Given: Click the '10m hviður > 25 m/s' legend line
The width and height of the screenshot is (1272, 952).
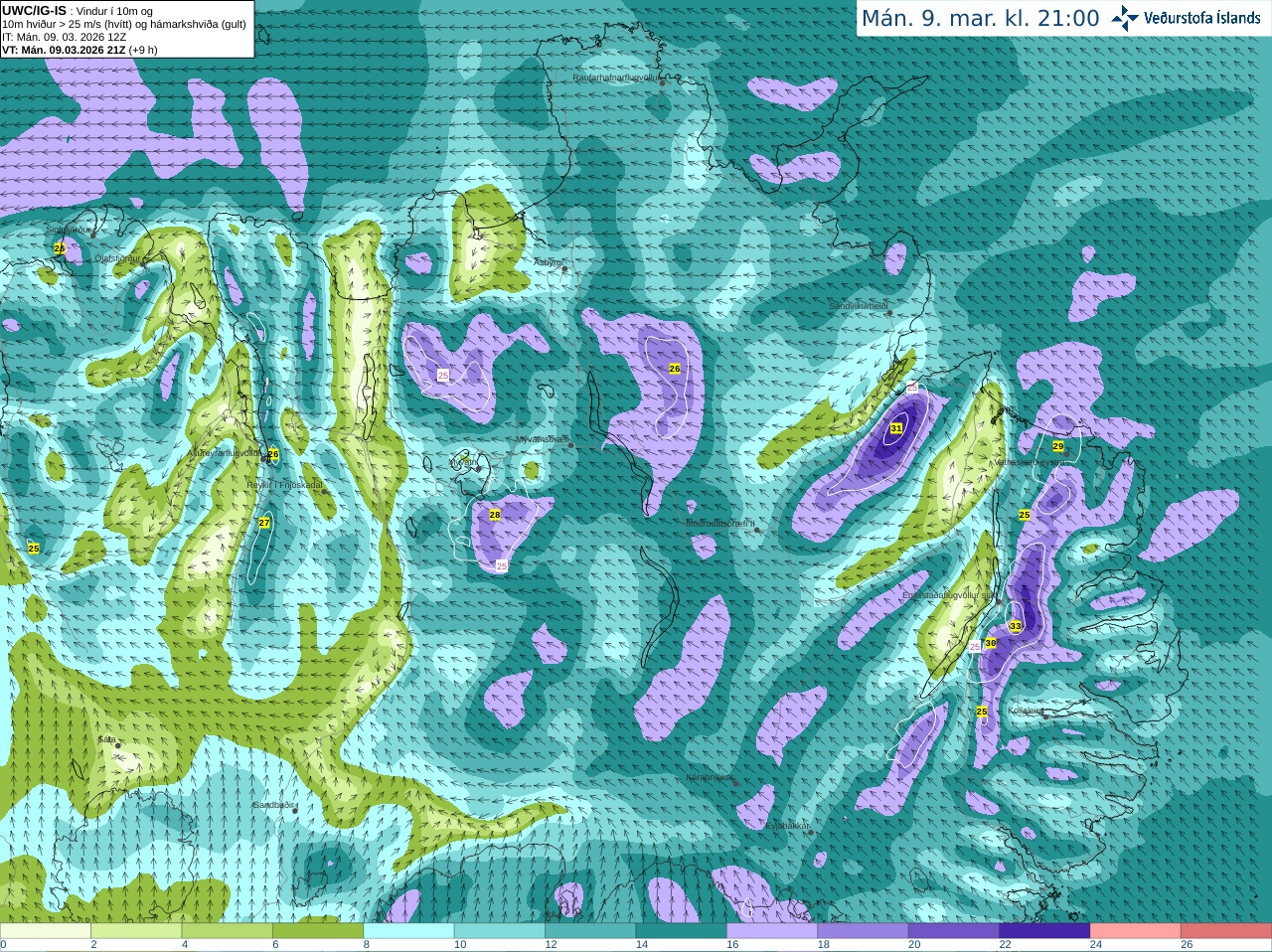Looking at the screenshot, I should coord(124,24).
